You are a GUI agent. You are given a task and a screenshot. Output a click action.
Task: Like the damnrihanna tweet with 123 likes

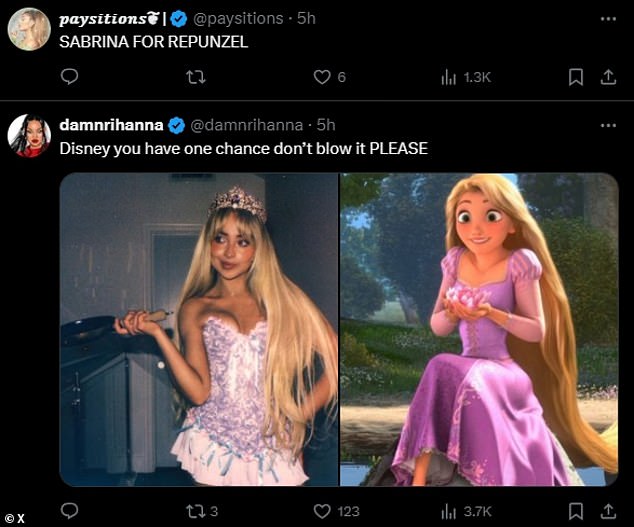pyautogui.click(x=336, y=511)
